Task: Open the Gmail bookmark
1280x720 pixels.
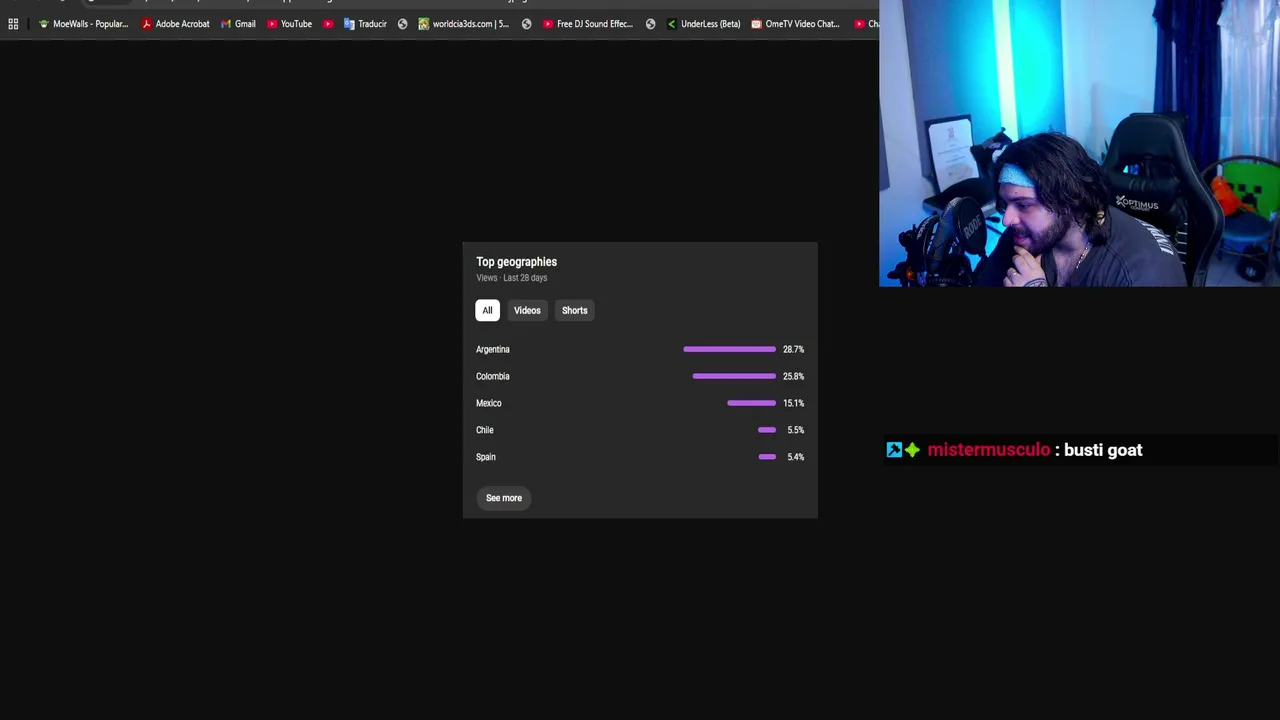Action: coord(238,24)
